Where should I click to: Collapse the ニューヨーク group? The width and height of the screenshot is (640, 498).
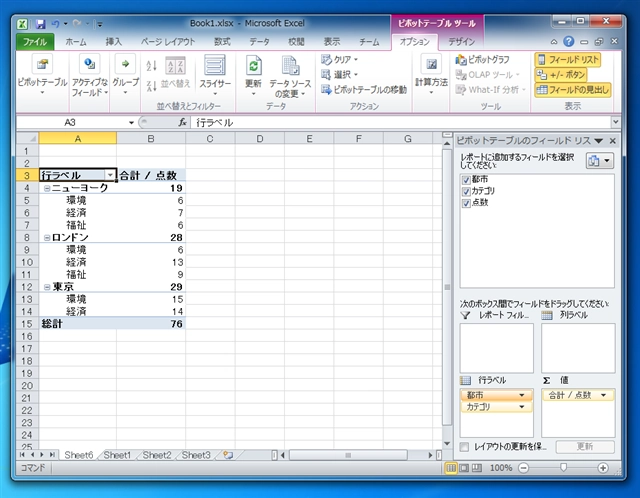click(47, 188)
